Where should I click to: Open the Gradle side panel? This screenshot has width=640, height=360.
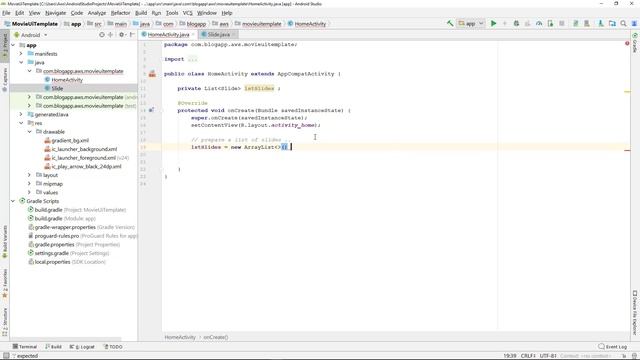[x=635, y=42]
